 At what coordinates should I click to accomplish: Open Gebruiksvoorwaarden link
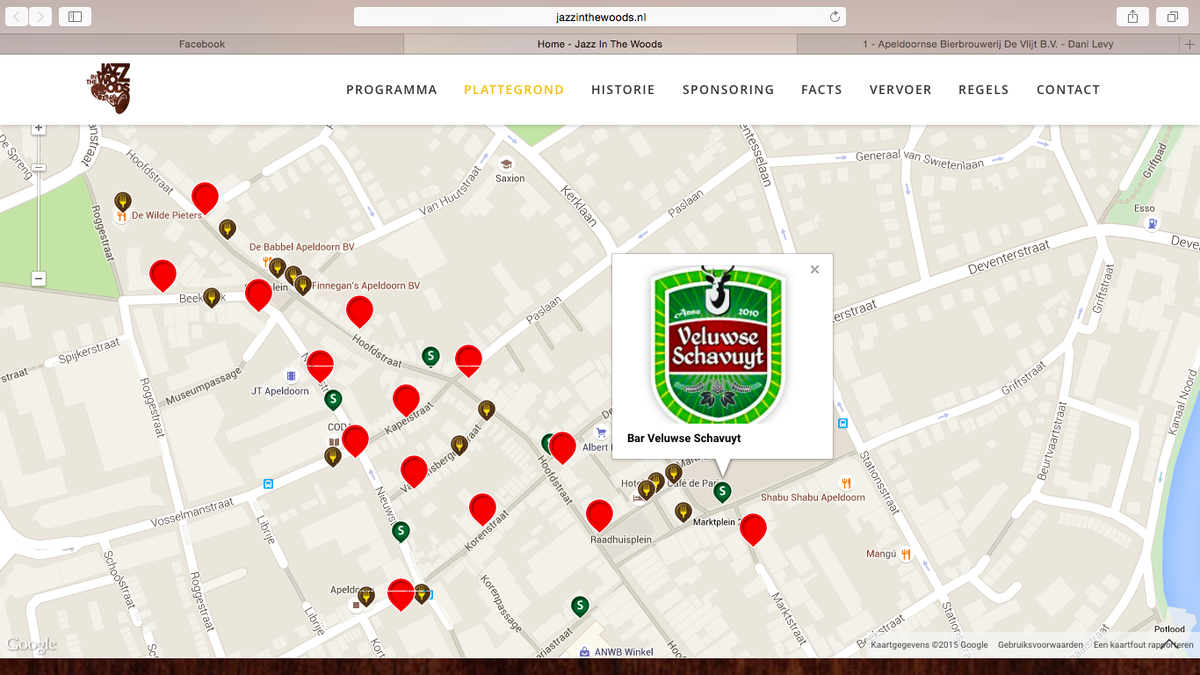click(x=1039, y=645)
